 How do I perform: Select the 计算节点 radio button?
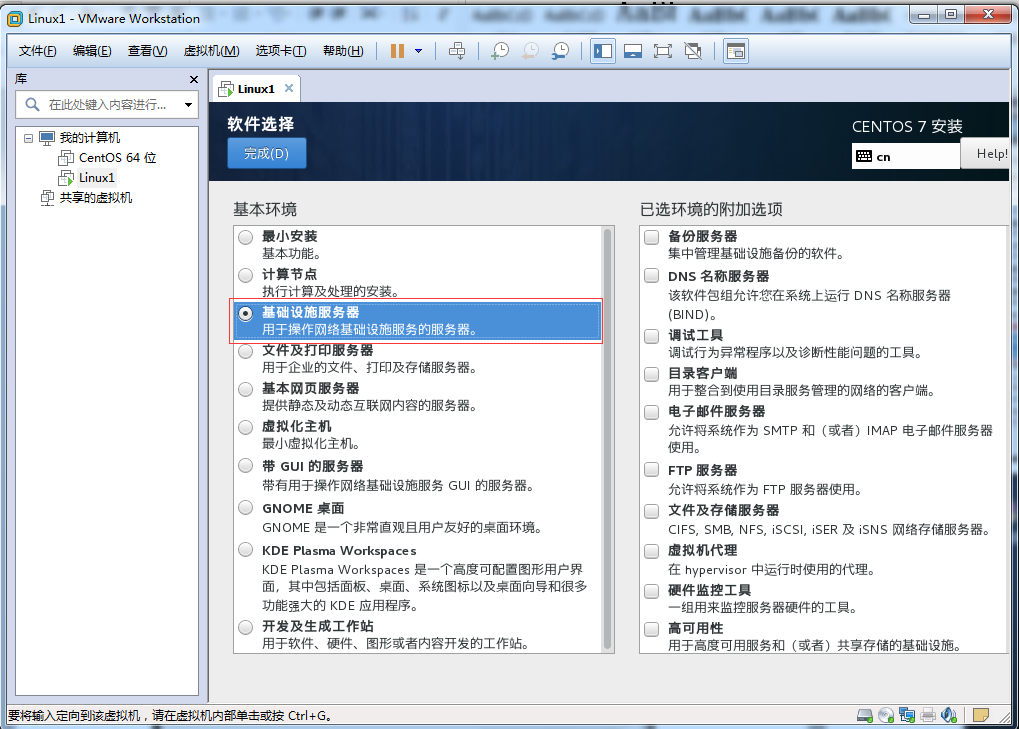[246, 275]
